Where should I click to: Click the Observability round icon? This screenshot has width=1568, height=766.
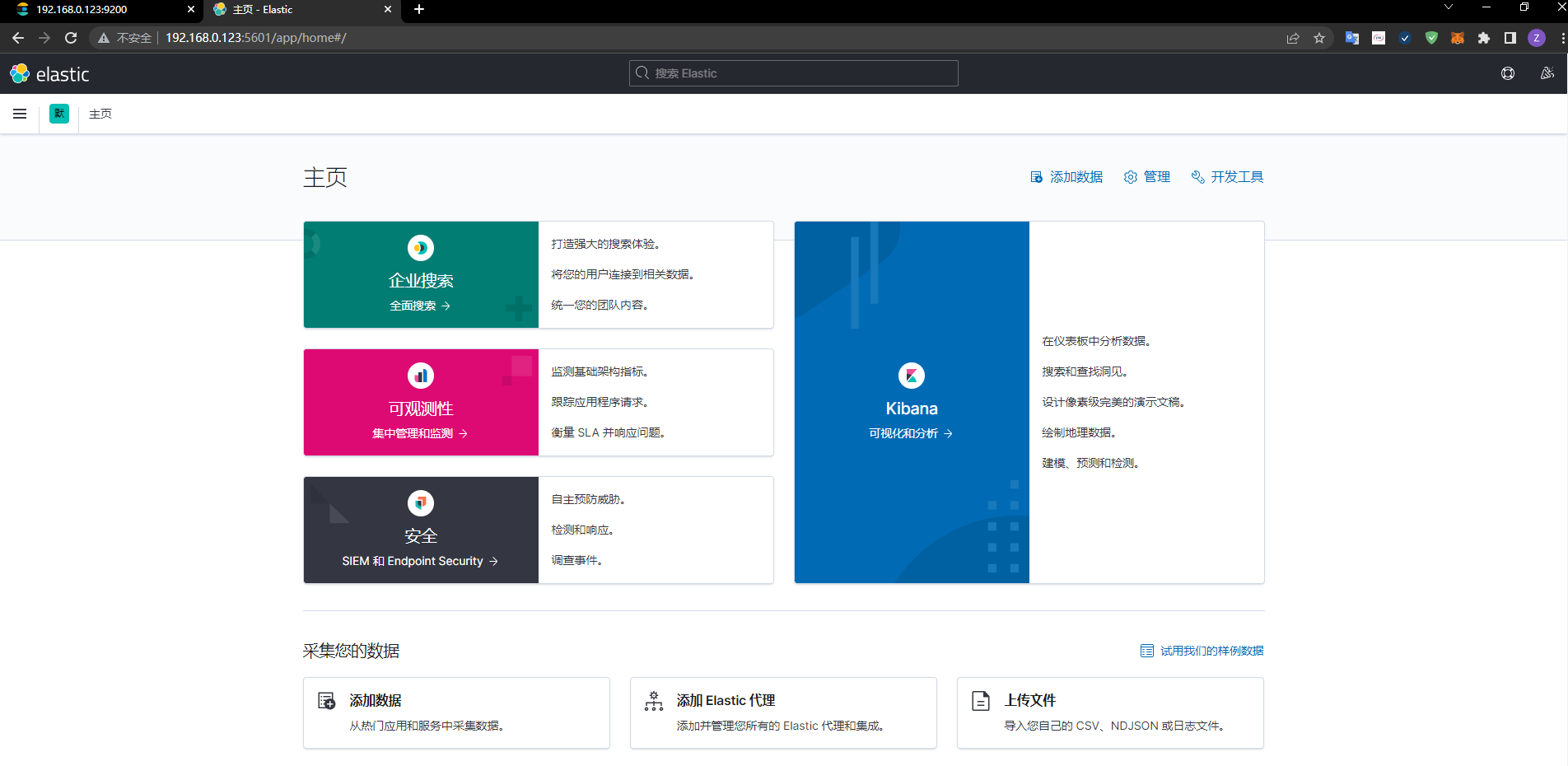[x=421, y=376]
